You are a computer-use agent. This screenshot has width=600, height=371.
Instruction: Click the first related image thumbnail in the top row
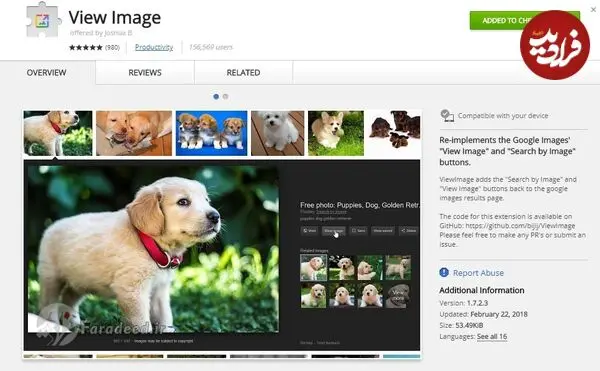coord(313,268)
